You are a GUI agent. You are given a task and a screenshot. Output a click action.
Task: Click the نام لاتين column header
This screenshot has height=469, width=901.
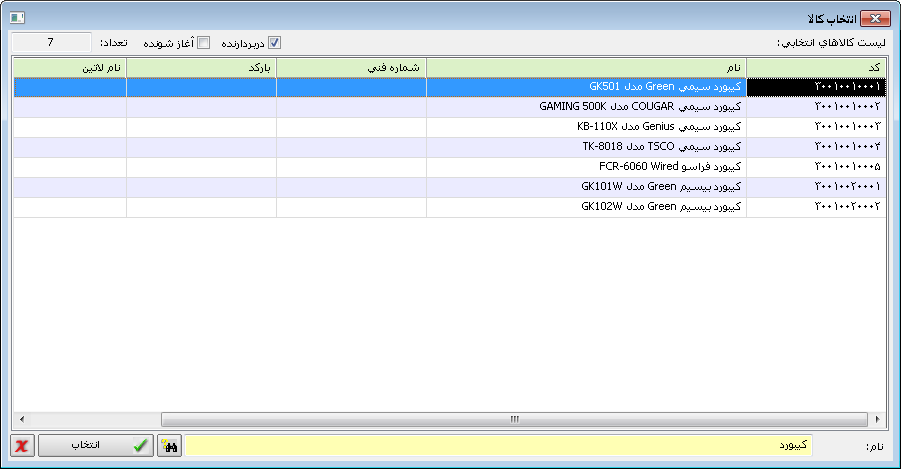[69, 67]
